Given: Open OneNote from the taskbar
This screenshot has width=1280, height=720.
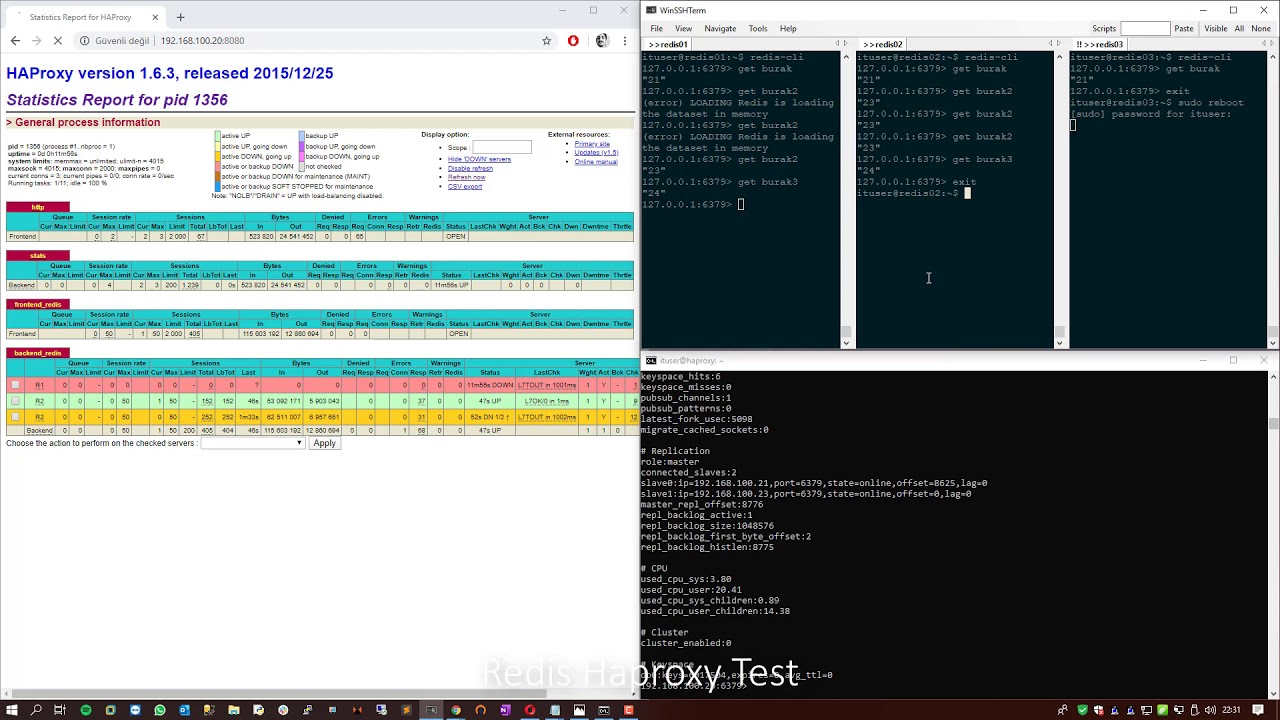Looking at the screenshot, I should (x=505, y=710).
